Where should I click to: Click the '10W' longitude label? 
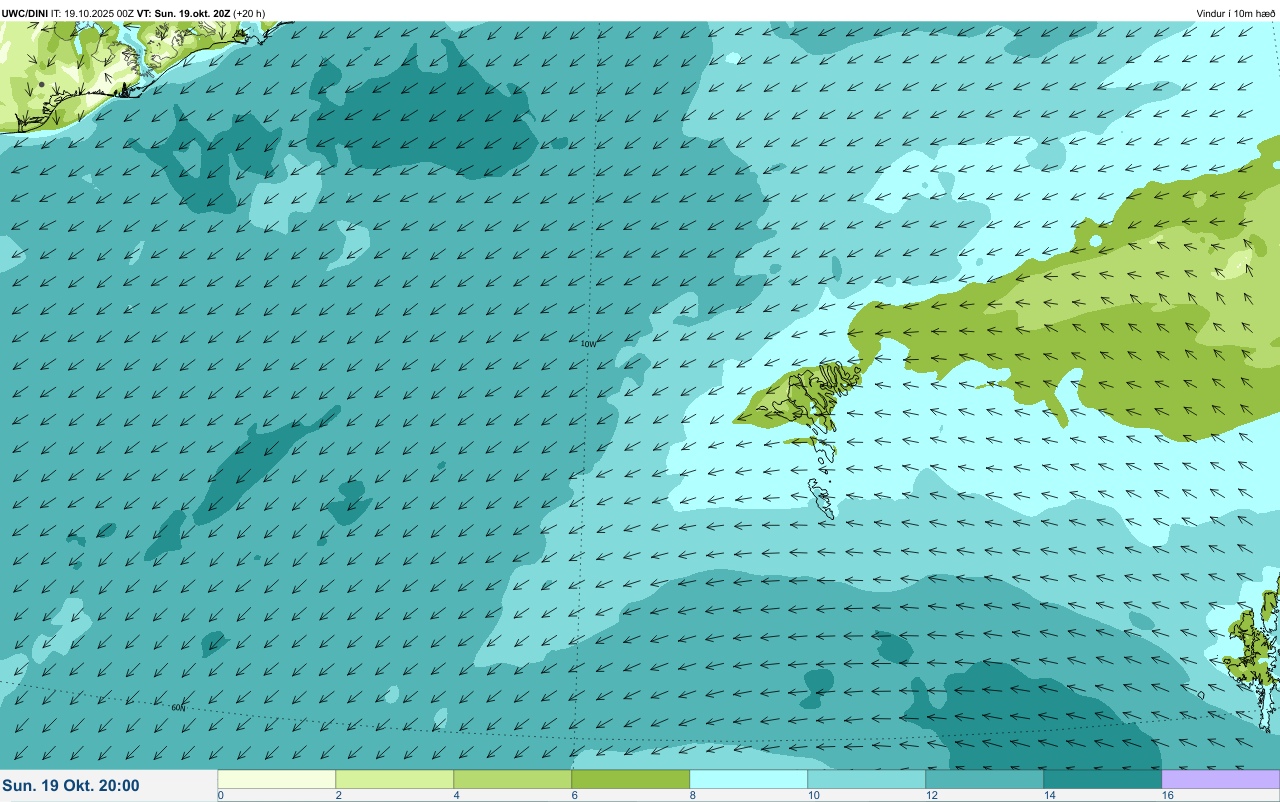588,344
